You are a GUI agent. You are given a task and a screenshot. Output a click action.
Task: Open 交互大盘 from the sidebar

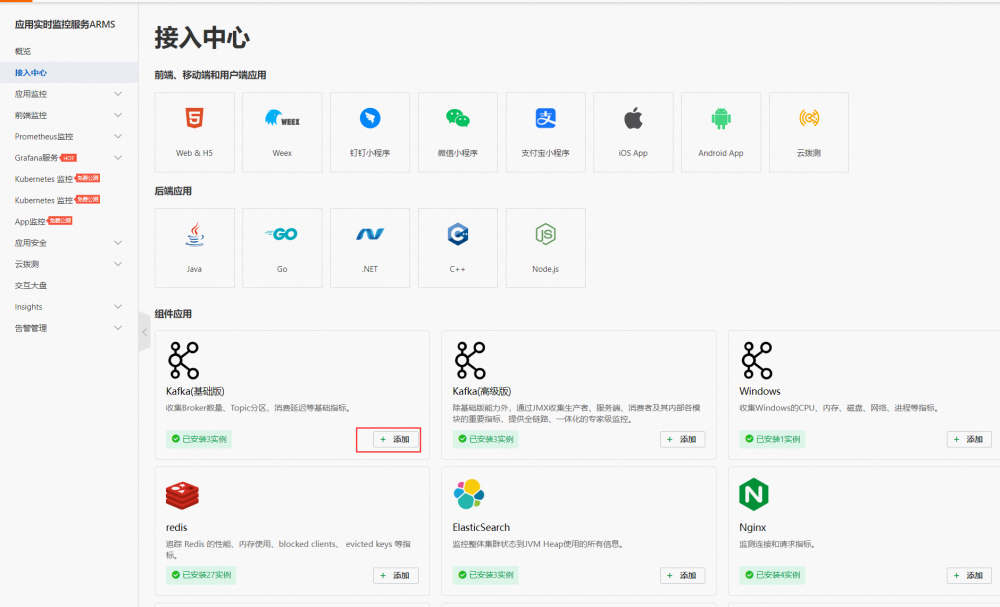tap(31, 285)
